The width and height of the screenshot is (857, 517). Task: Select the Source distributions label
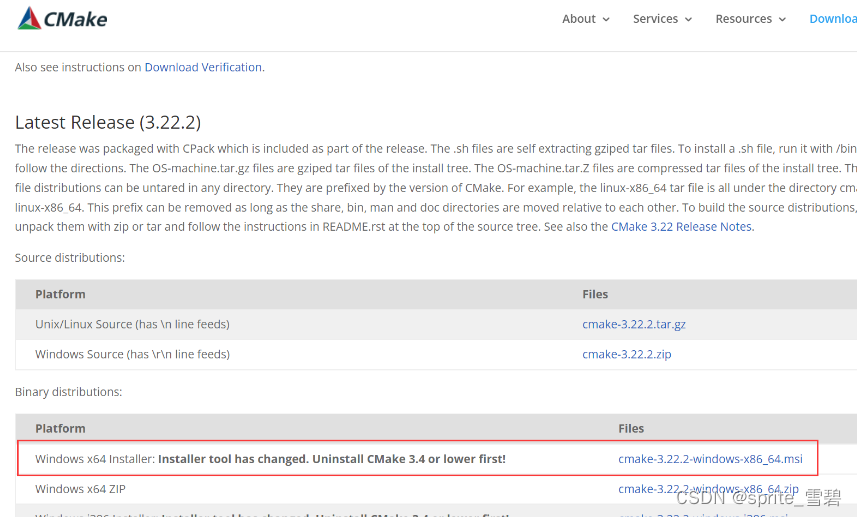[x=69, y=258]
